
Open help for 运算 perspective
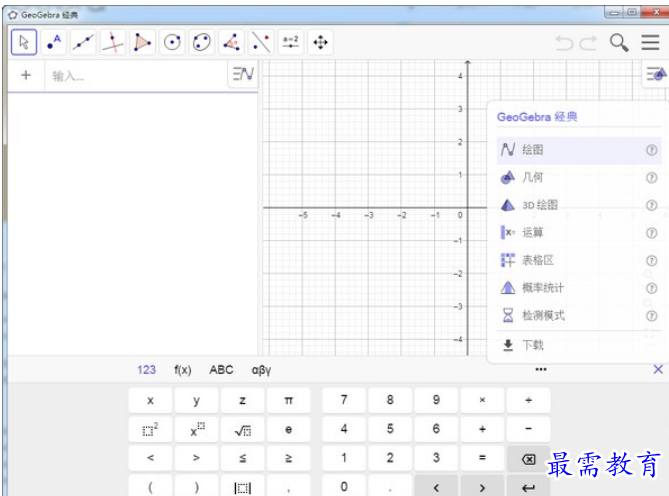point(651,233)
